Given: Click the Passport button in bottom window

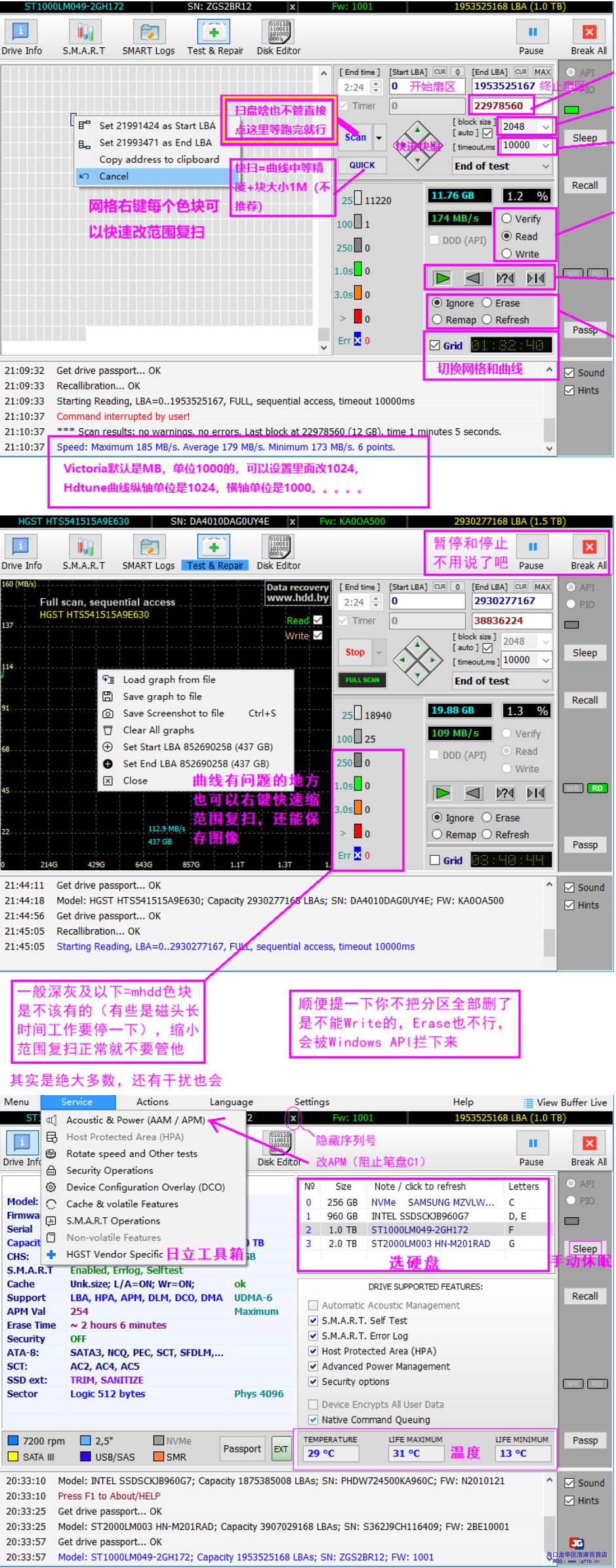Looking at the screenshot, I should pos(242,1449).
